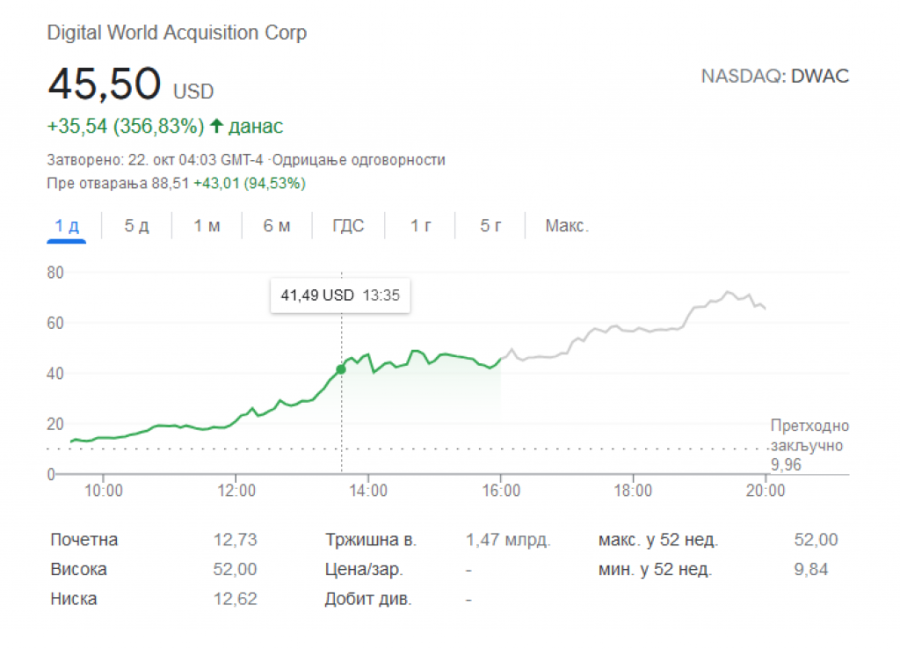Click the Претходно закључно 9,96 label

coord(808,445)
